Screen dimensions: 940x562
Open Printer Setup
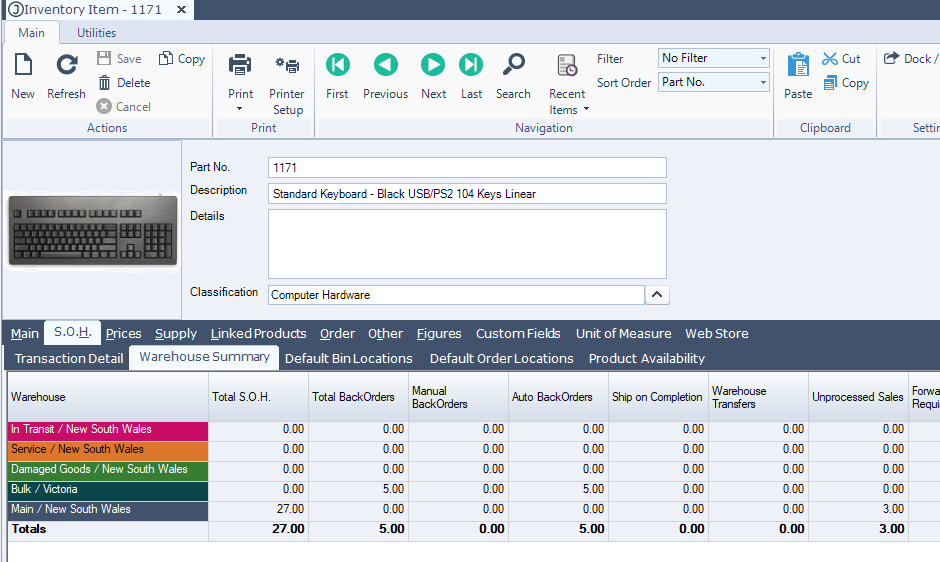(x=287, y=84)
